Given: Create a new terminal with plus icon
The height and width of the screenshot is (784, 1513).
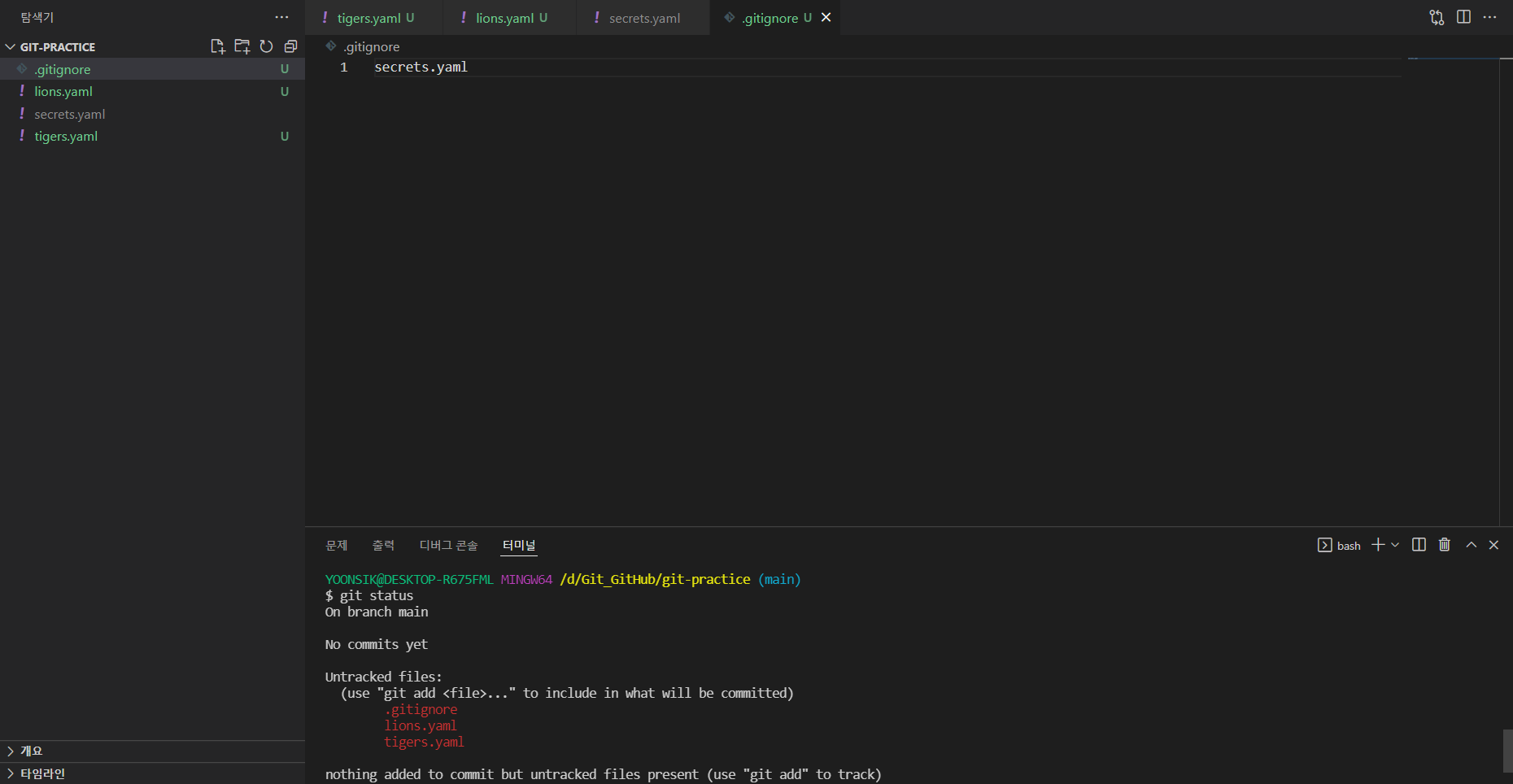Looking at the screenshot, I should (1378, 544).
